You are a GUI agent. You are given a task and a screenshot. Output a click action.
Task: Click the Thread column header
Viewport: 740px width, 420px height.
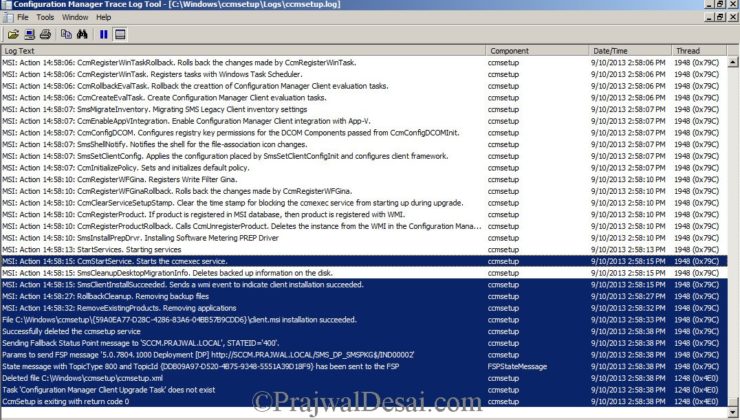tap(698, 51)
